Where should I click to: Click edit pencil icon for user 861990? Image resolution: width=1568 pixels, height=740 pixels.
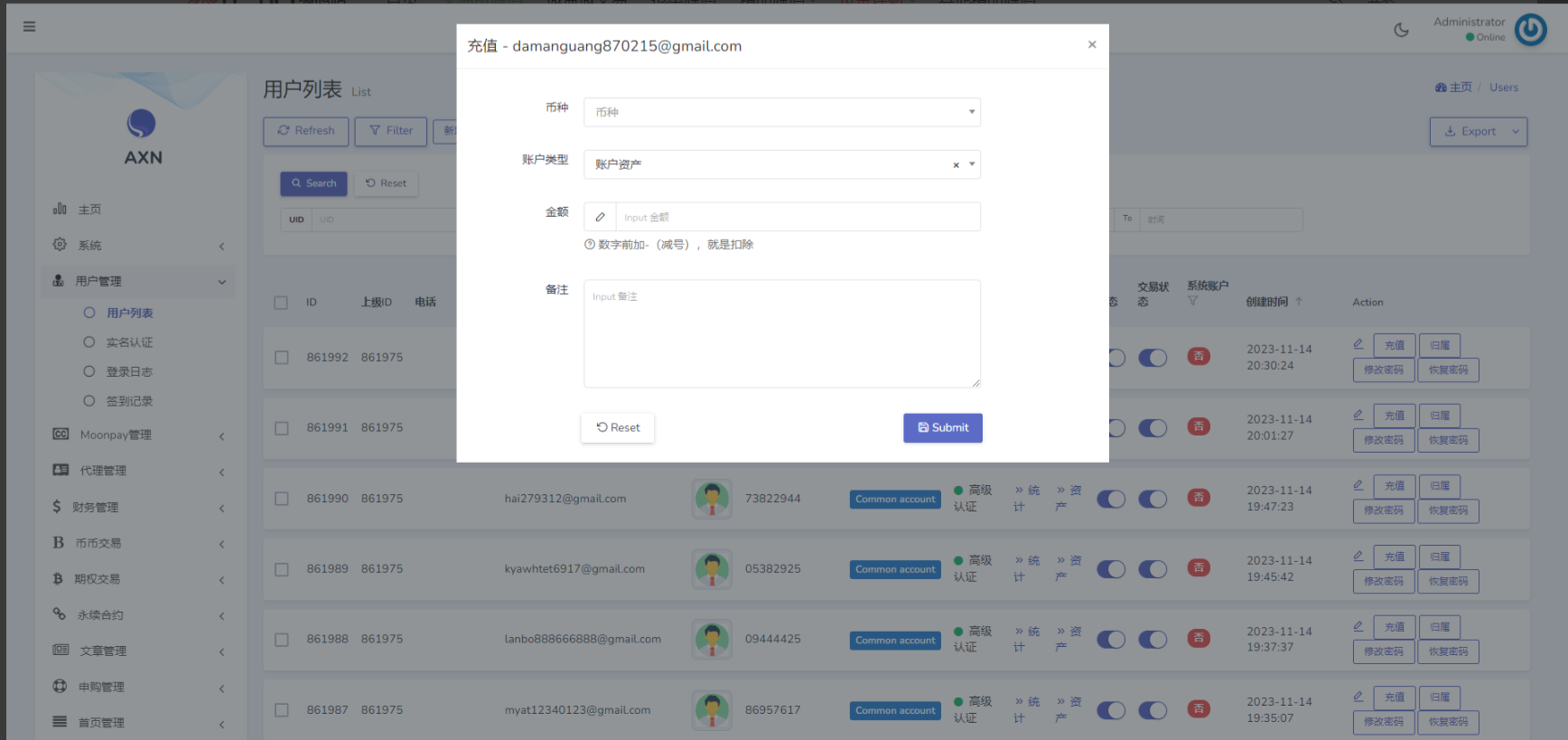pyautogui.click(x=1358, y=485)
